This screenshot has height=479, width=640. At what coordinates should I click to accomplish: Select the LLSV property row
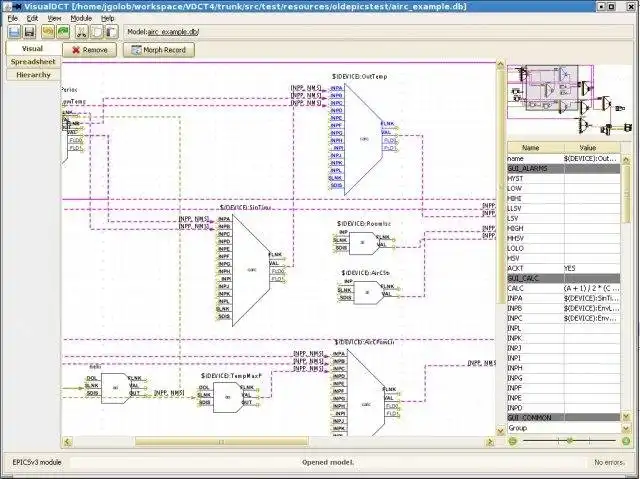(564, 208)
